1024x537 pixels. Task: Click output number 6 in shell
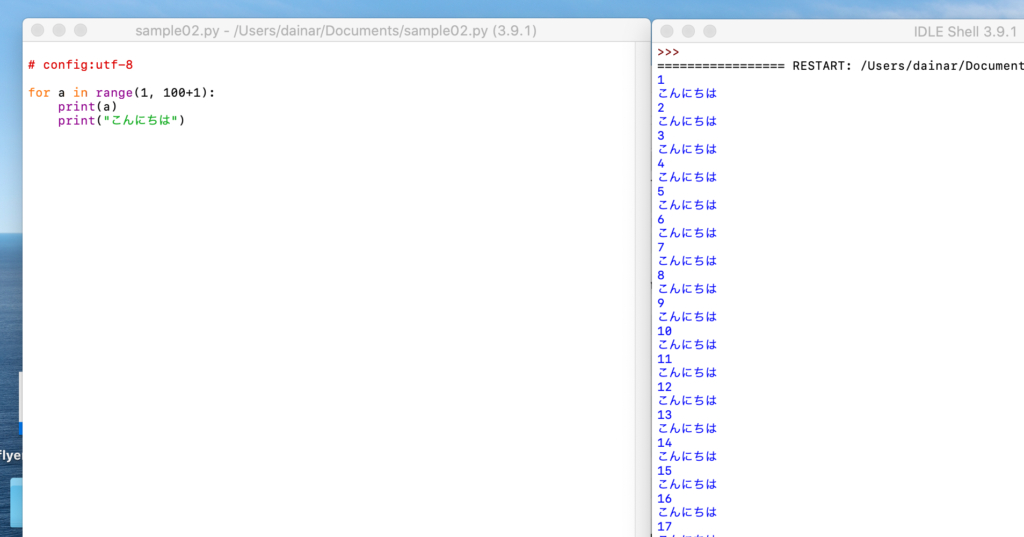pos(661,220)
